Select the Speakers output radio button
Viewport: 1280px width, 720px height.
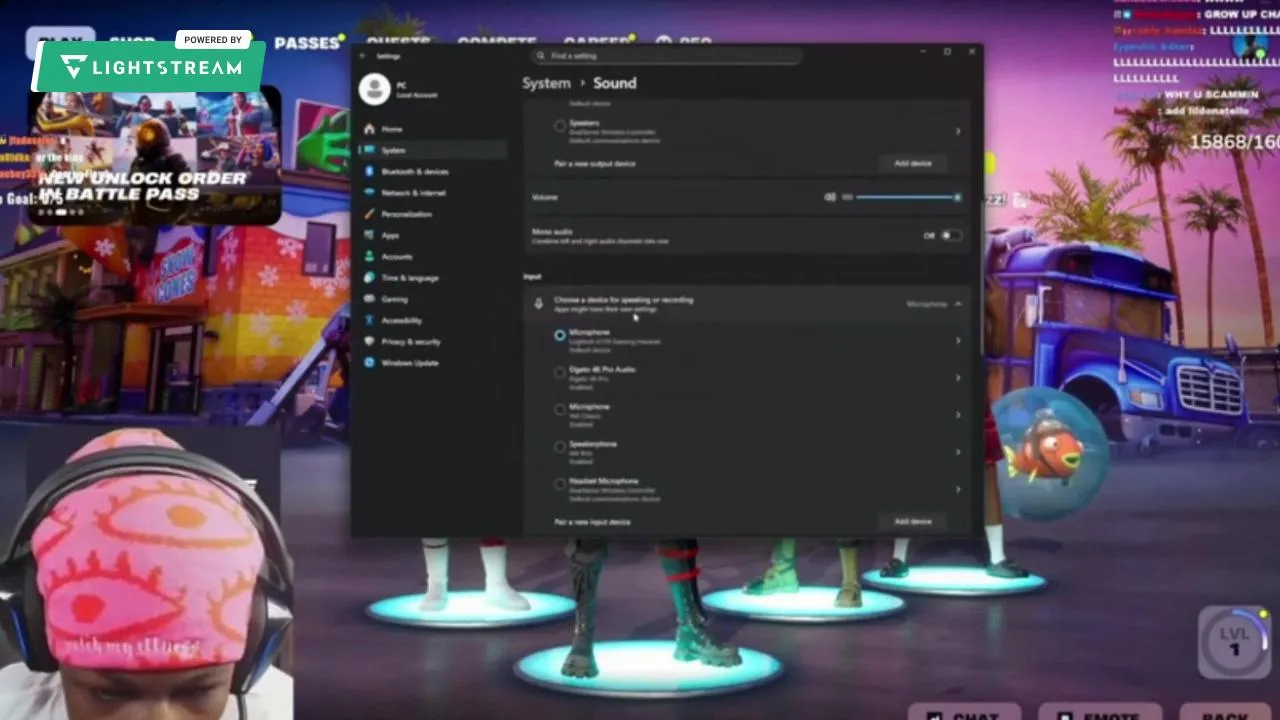pos(560,126)
